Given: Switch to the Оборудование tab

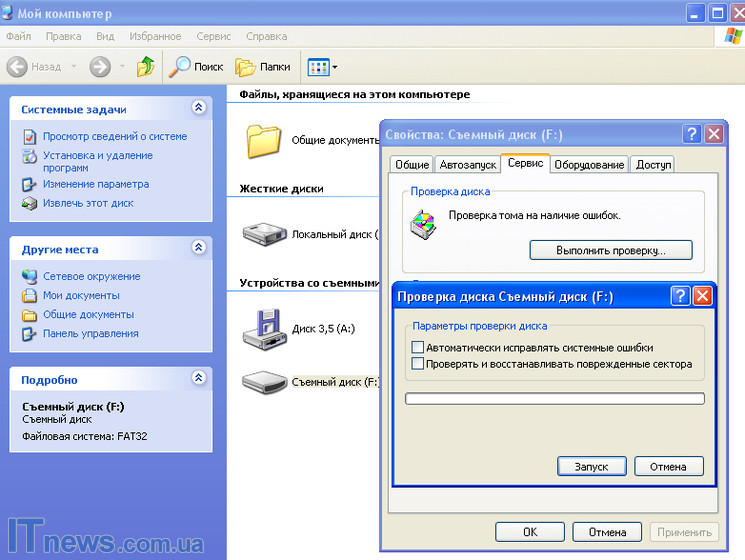Looking at the screenshot, I should [x=590, y=165].
